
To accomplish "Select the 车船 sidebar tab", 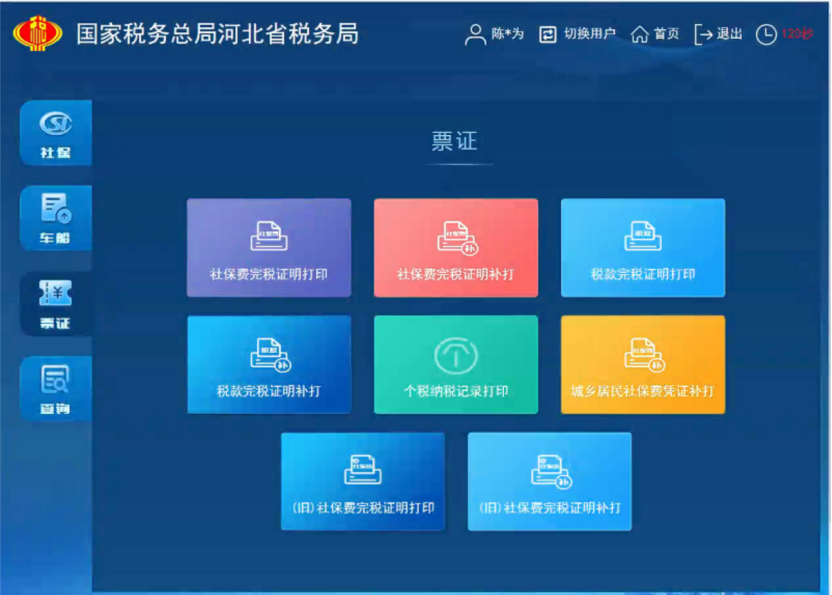I will 55,217.
